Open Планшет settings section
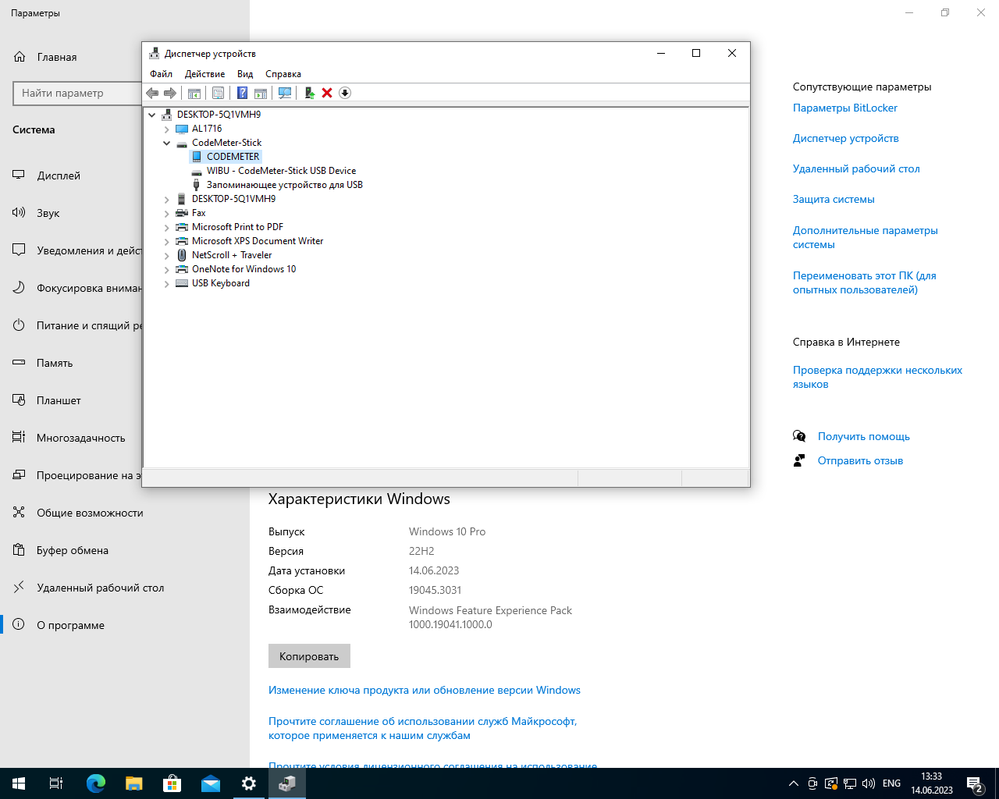The width and height of the screenshot is (999, 799). (x=59, y=400)
